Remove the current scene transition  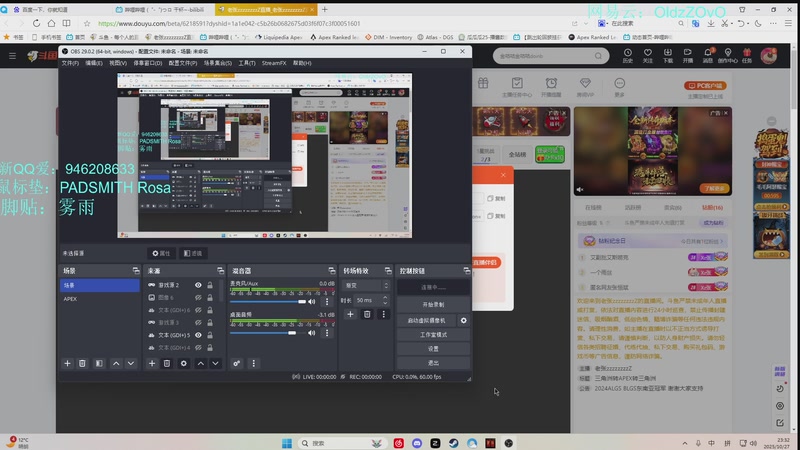pos(367,314)
